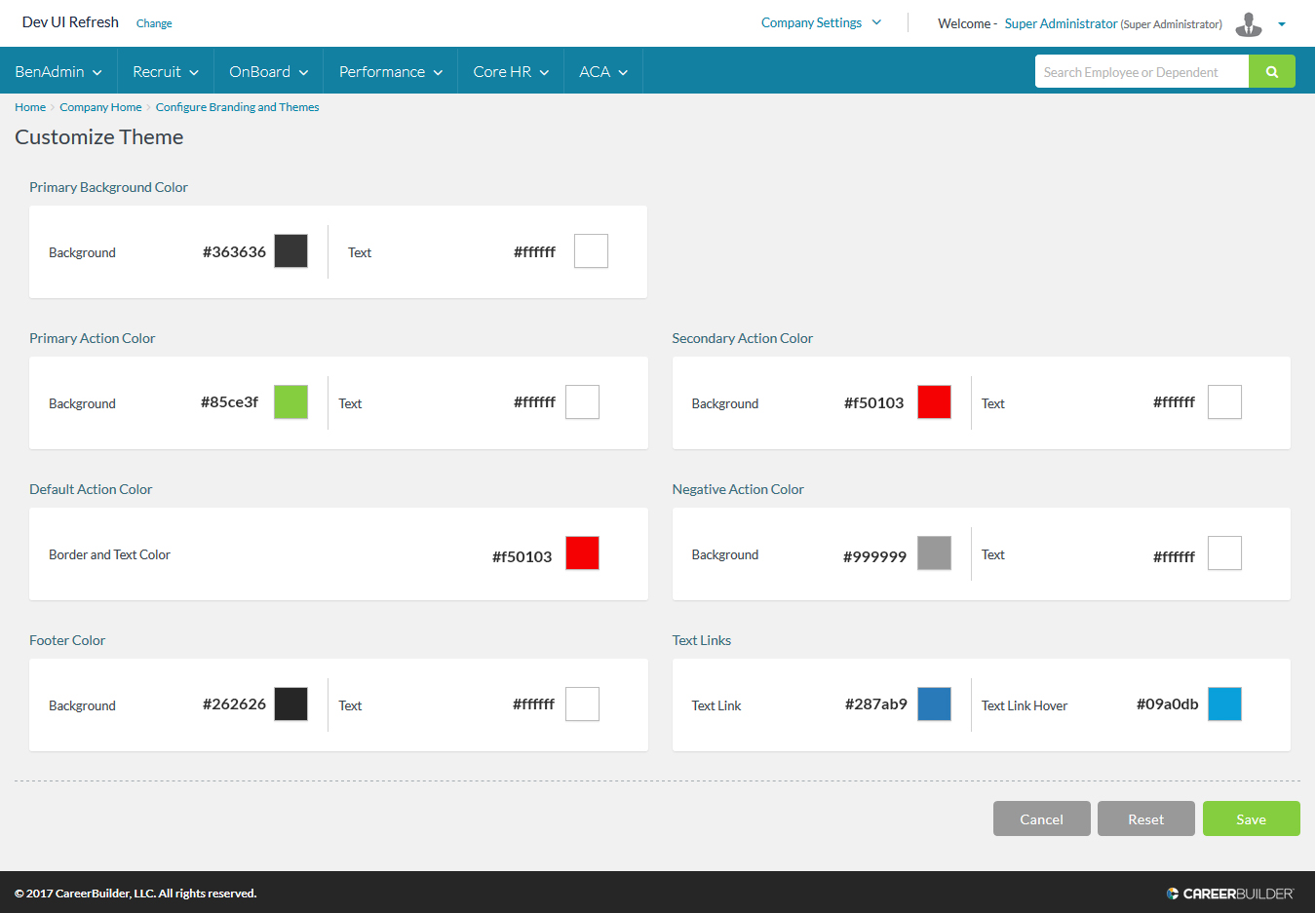
Task: Click the Change link beside Dev UI Refresh
Action: [154, 23]
